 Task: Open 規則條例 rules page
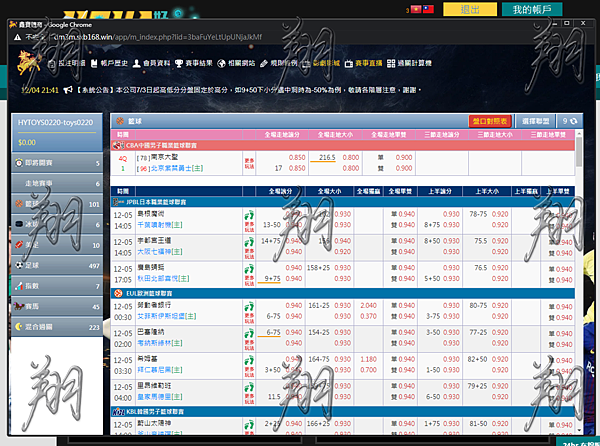[x=284, y=63]
